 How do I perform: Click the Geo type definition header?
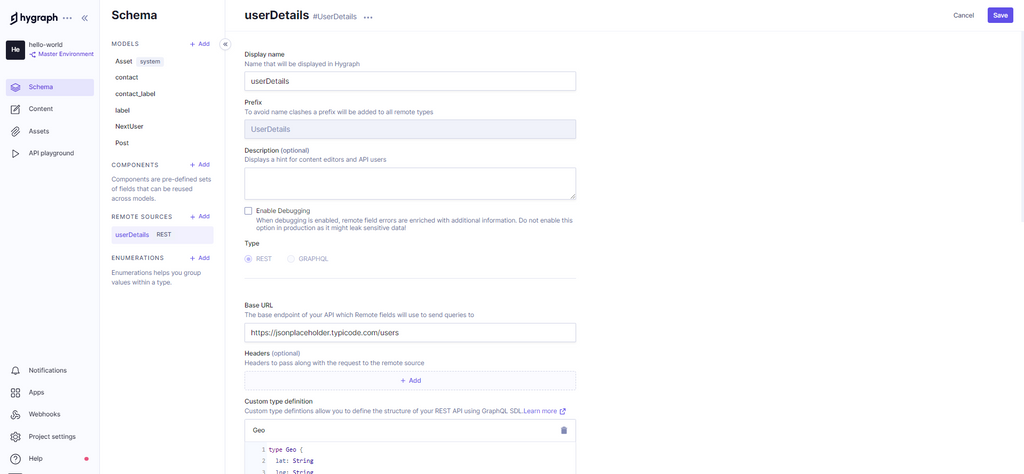(x=410, y=430)
